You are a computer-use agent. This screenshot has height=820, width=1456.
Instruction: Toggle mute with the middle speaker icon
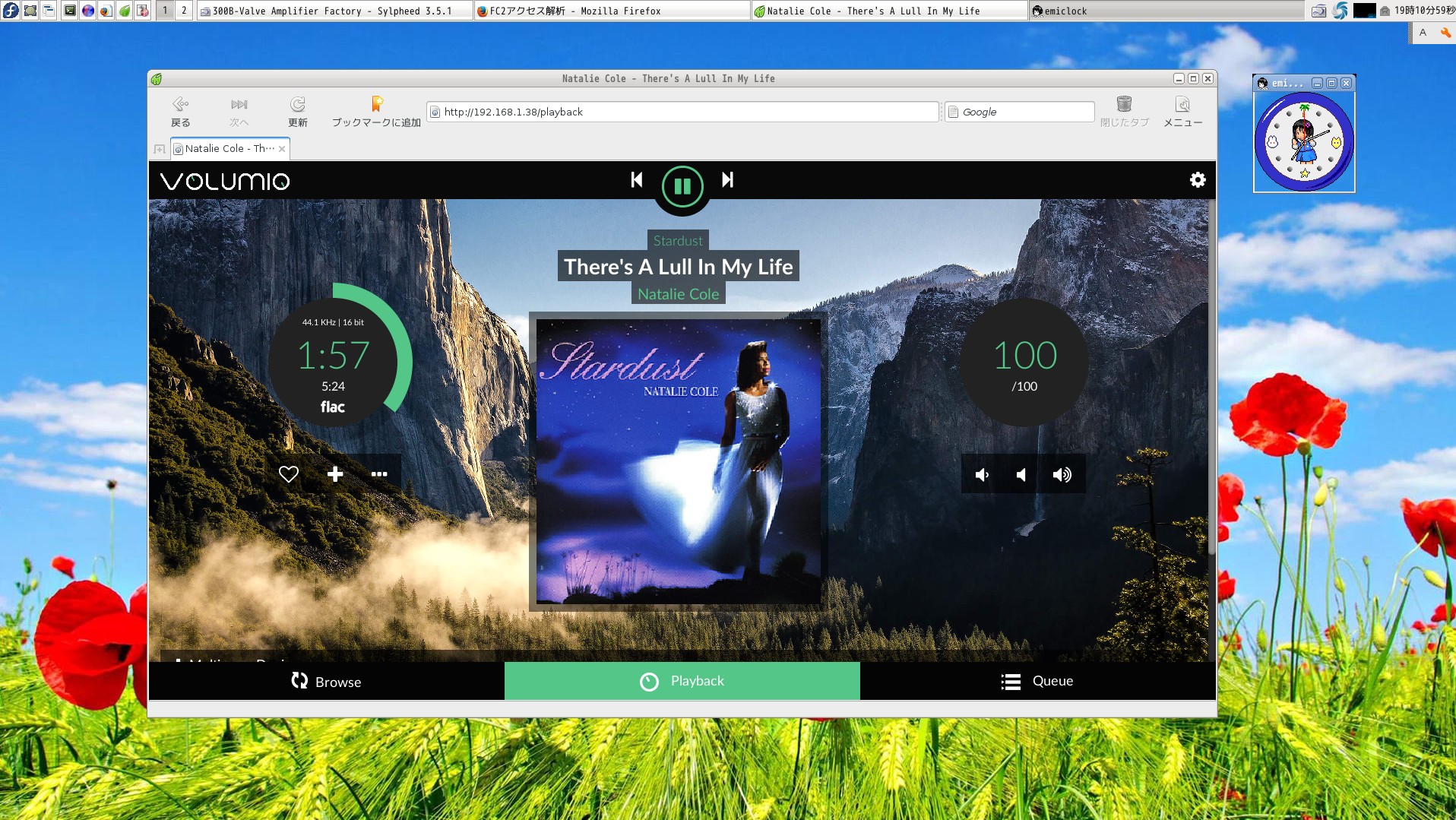tap(1021, 475)
